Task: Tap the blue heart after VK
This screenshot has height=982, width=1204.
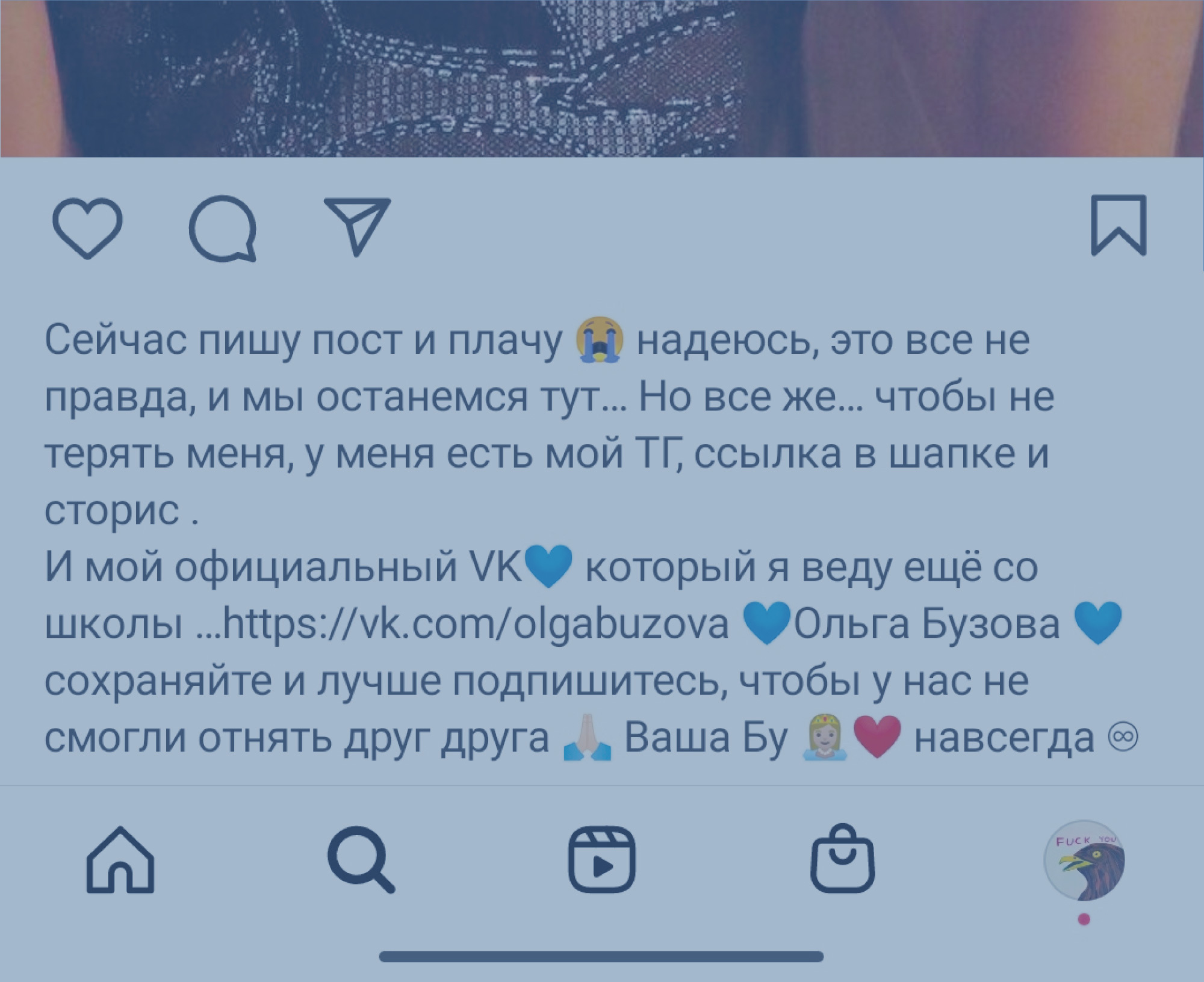Action: click(548, 566)
